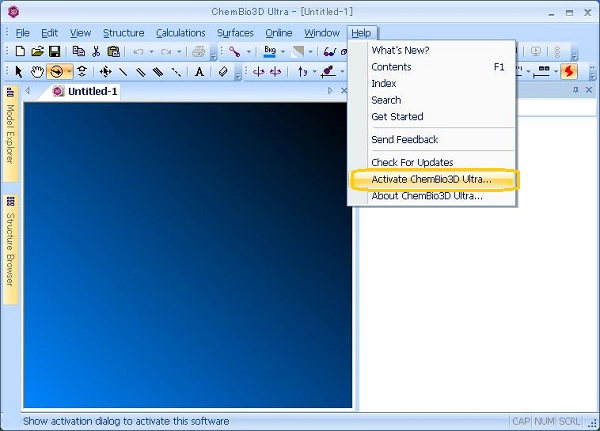Open the undo history dropdown arrow
The height and width of the screenshot is (431, 600).
pos(151,51)
